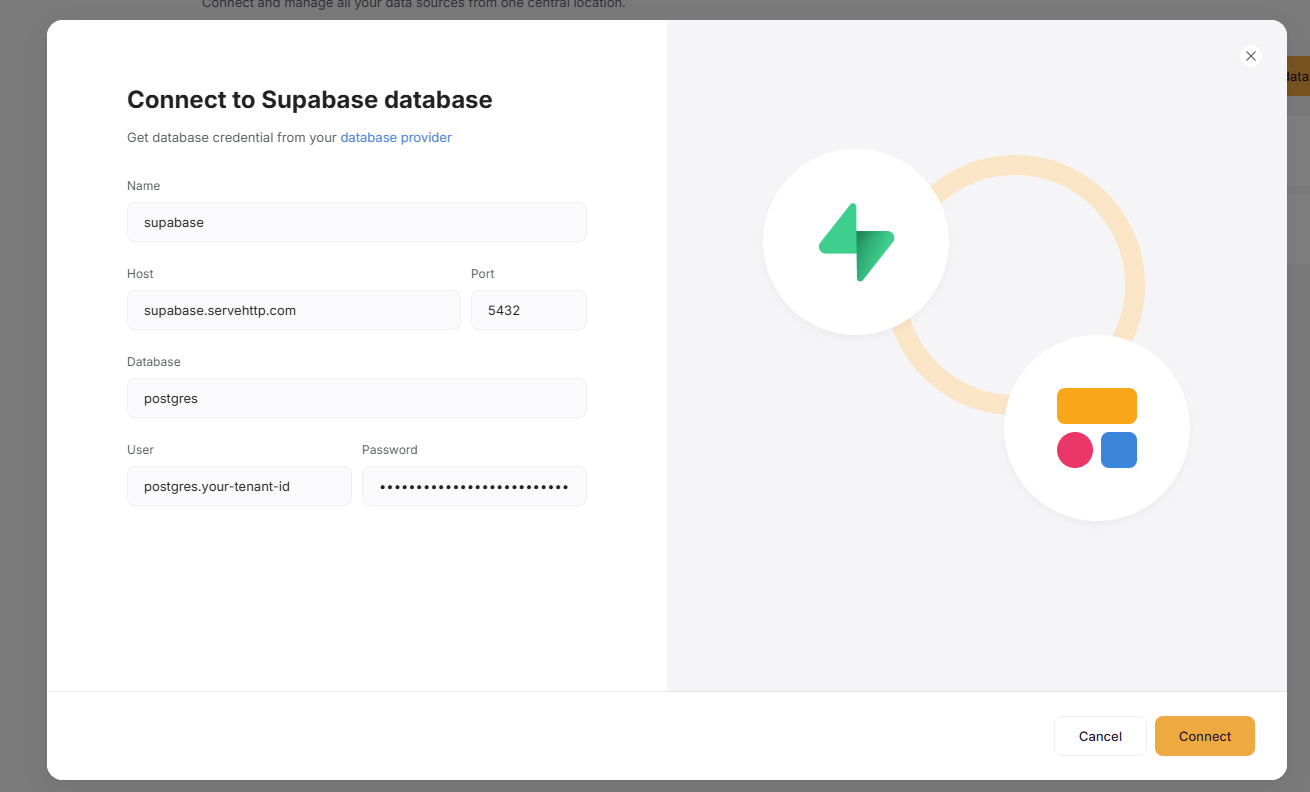This screenshot has width=1310, height=792.
Task: Click the Connect to Supabase database heading
Action: [310, 100]
